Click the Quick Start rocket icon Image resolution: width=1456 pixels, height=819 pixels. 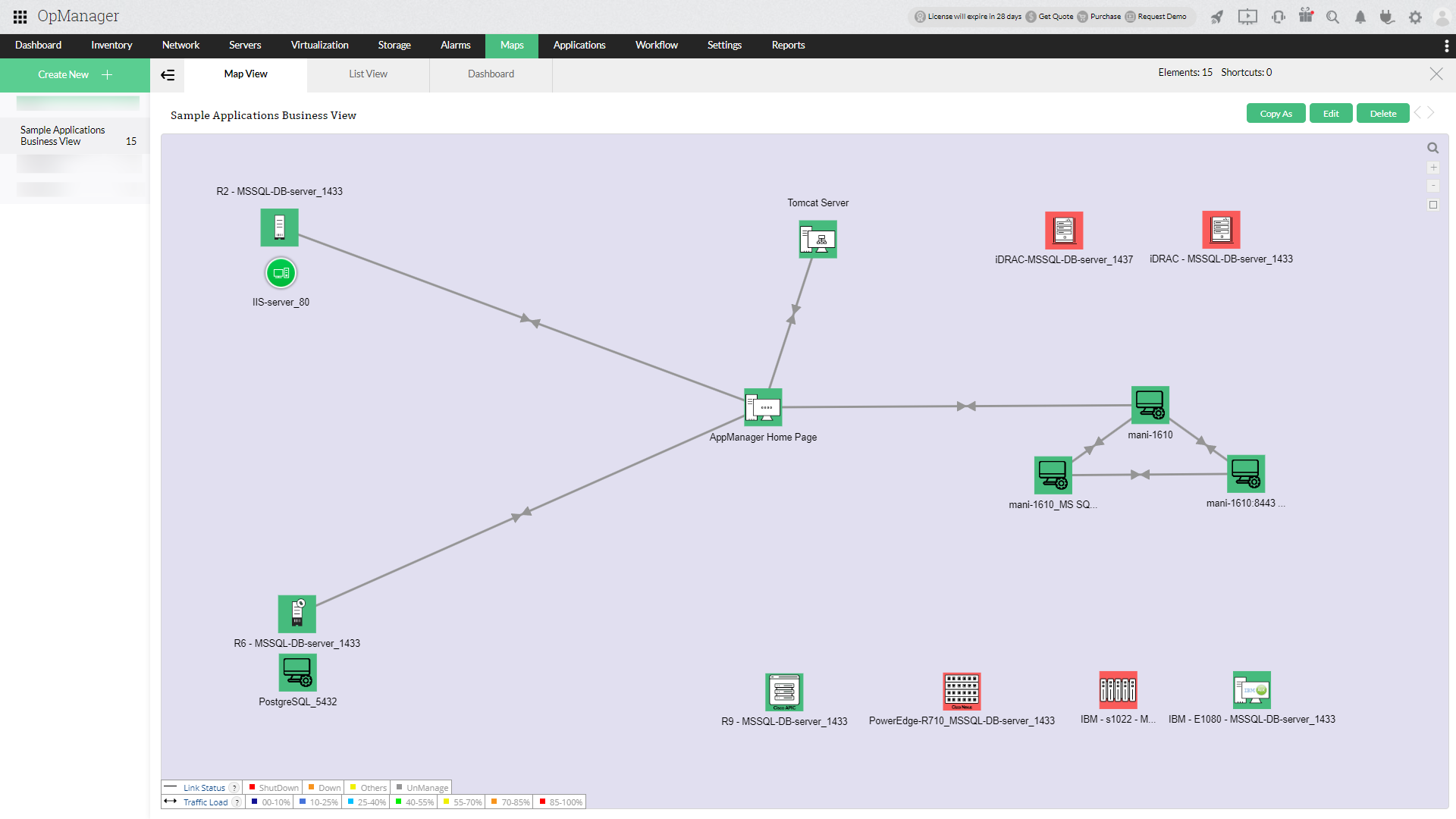click(x=1217, y=17)
